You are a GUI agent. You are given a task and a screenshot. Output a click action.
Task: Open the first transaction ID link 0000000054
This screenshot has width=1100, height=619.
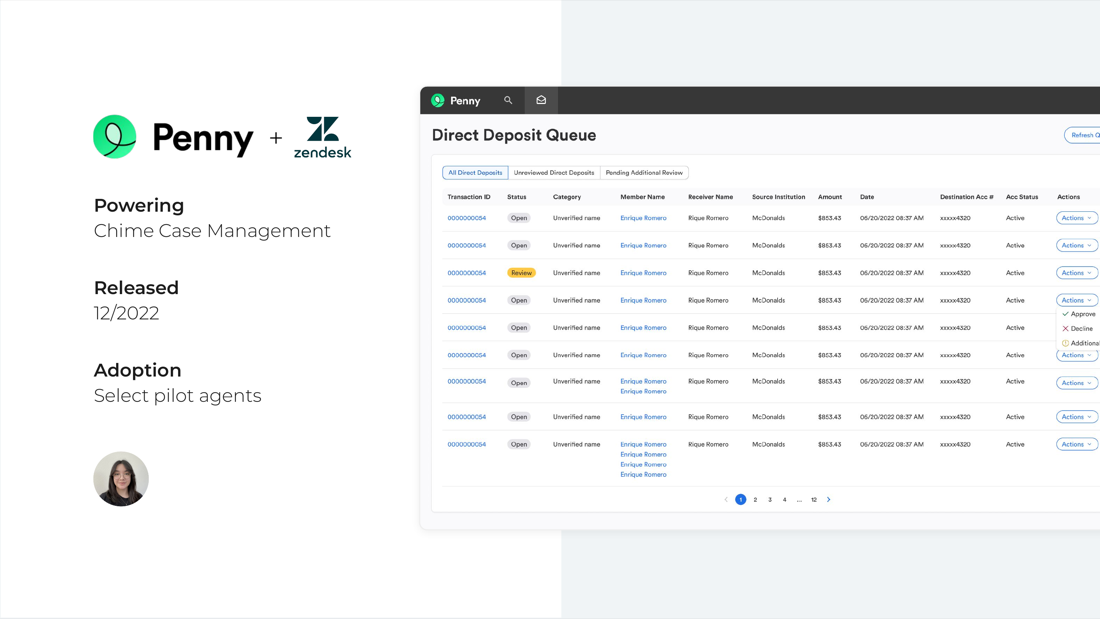point(467,217)
